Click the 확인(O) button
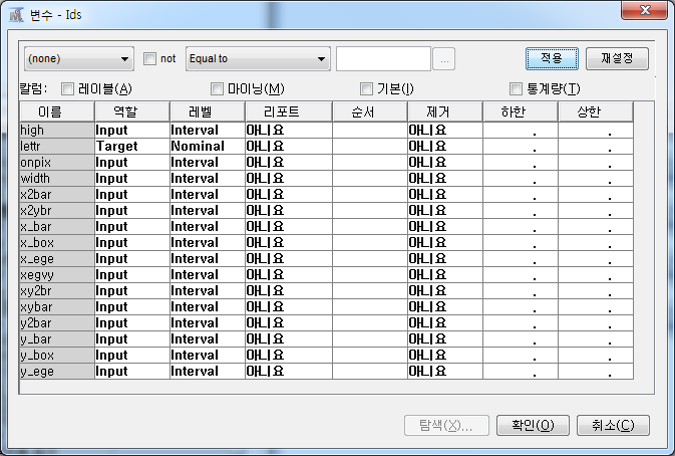675x456 pixels. point(533,425)
